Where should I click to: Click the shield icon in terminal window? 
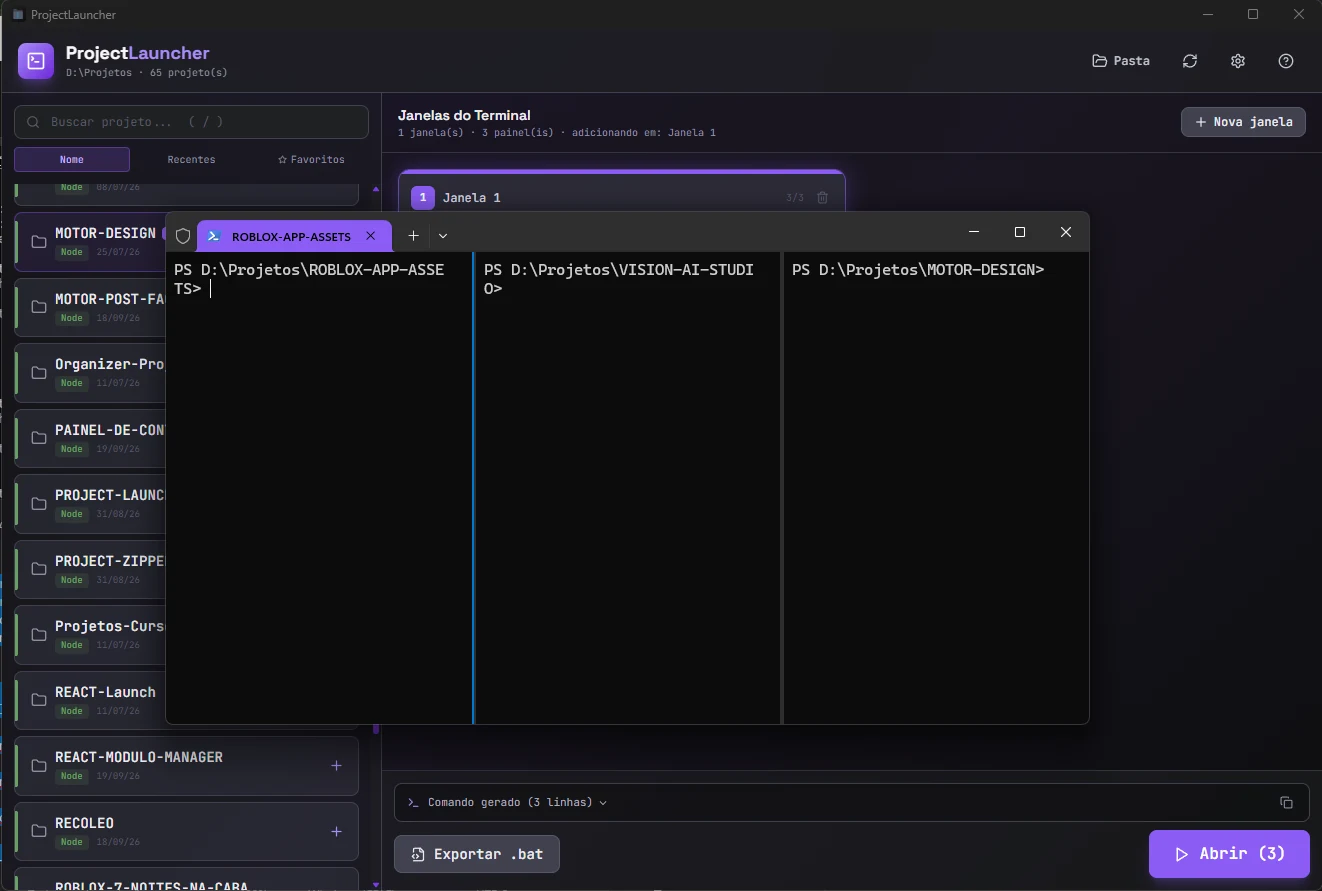point(183,236)
